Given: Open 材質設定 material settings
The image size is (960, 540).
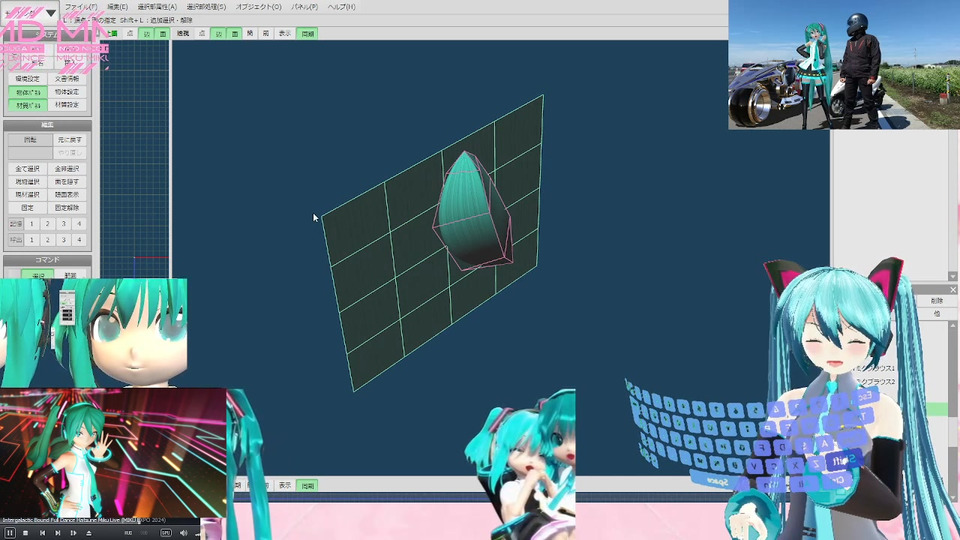Looking at the screenshot, I should tap(67, 105).
